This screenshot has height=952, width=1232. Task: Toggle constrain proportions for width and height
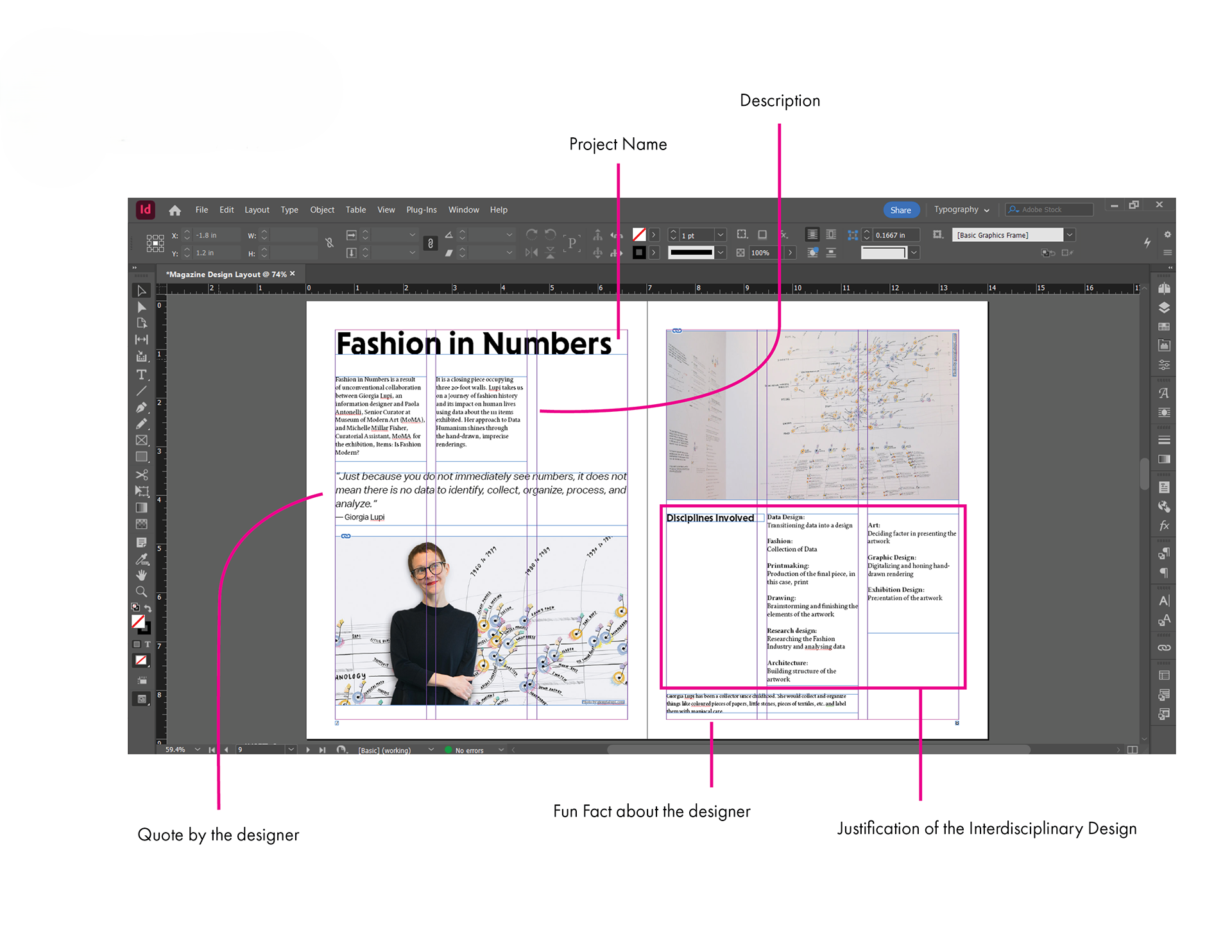(x=329, y=243)
